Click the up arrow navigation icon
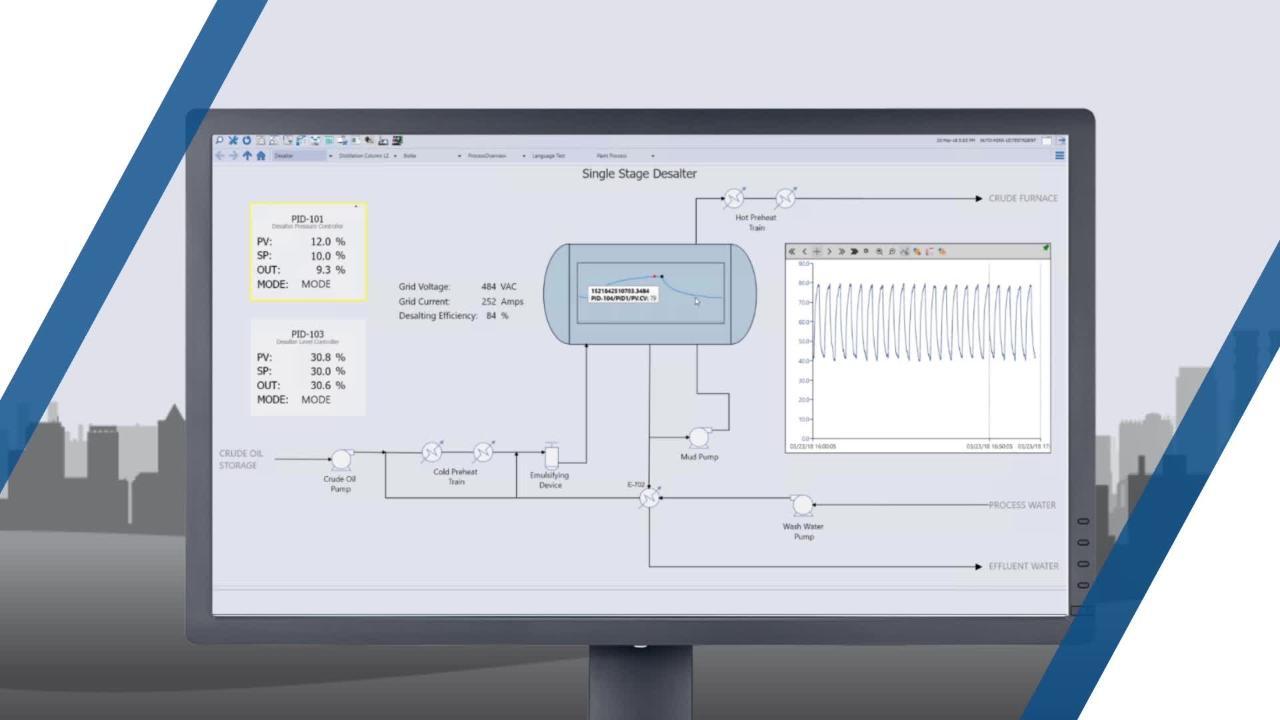1280x720 pixels. coord(247,156)
